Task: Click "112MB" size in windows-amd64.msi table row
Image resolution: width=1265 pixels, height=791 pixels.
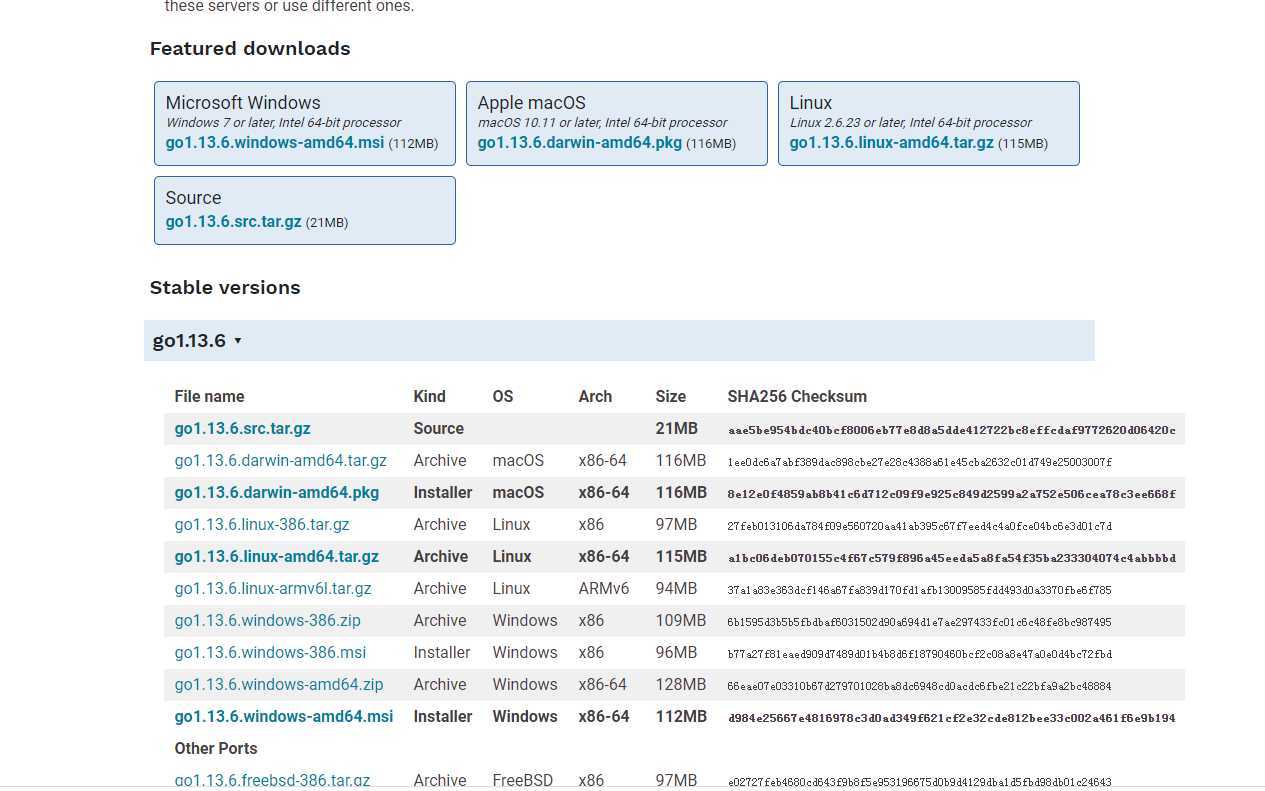Action: 682,717
